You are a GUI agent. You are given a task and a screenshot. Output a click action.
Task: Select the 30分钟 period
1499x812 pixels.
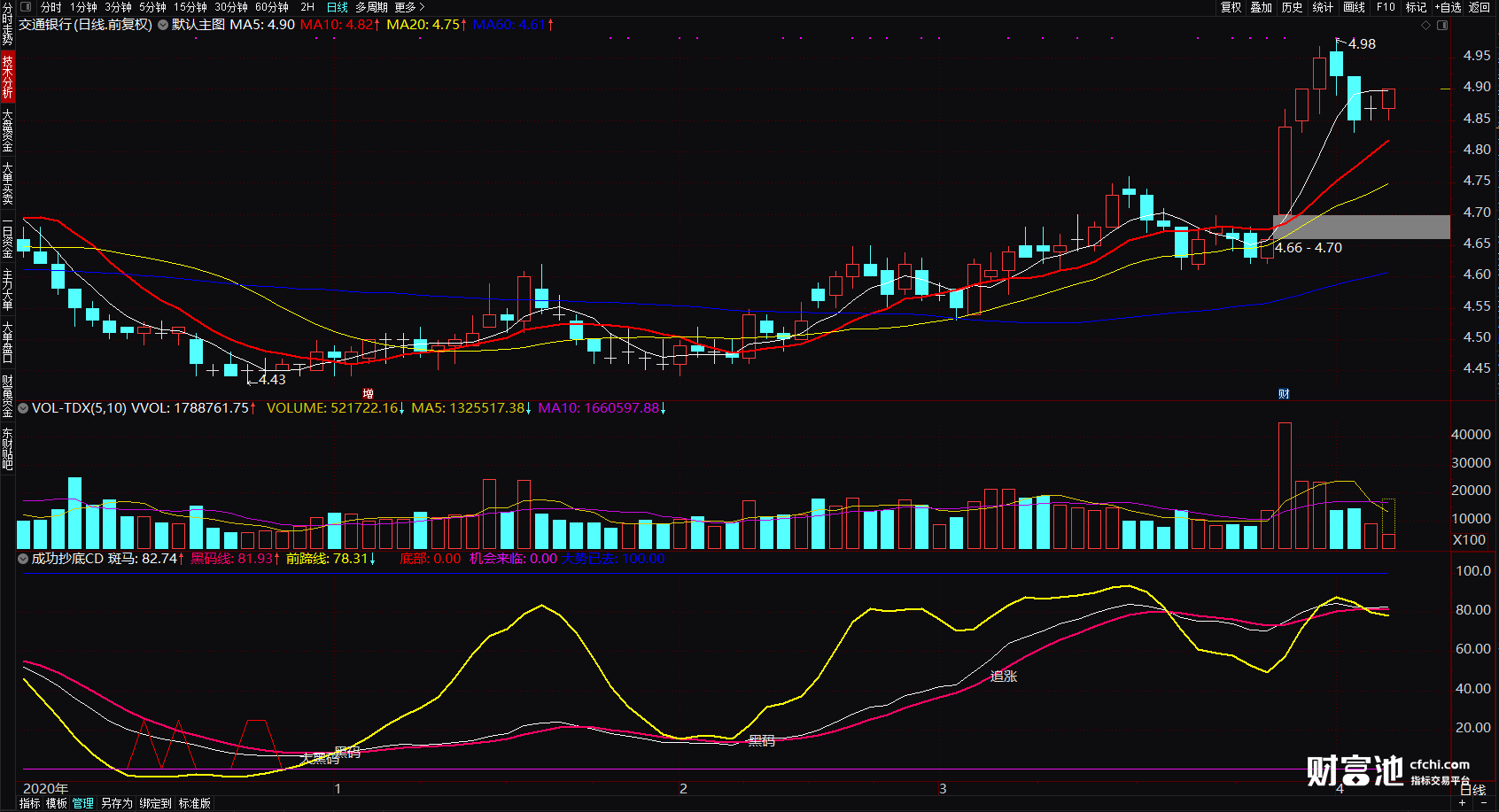(231, 7)
